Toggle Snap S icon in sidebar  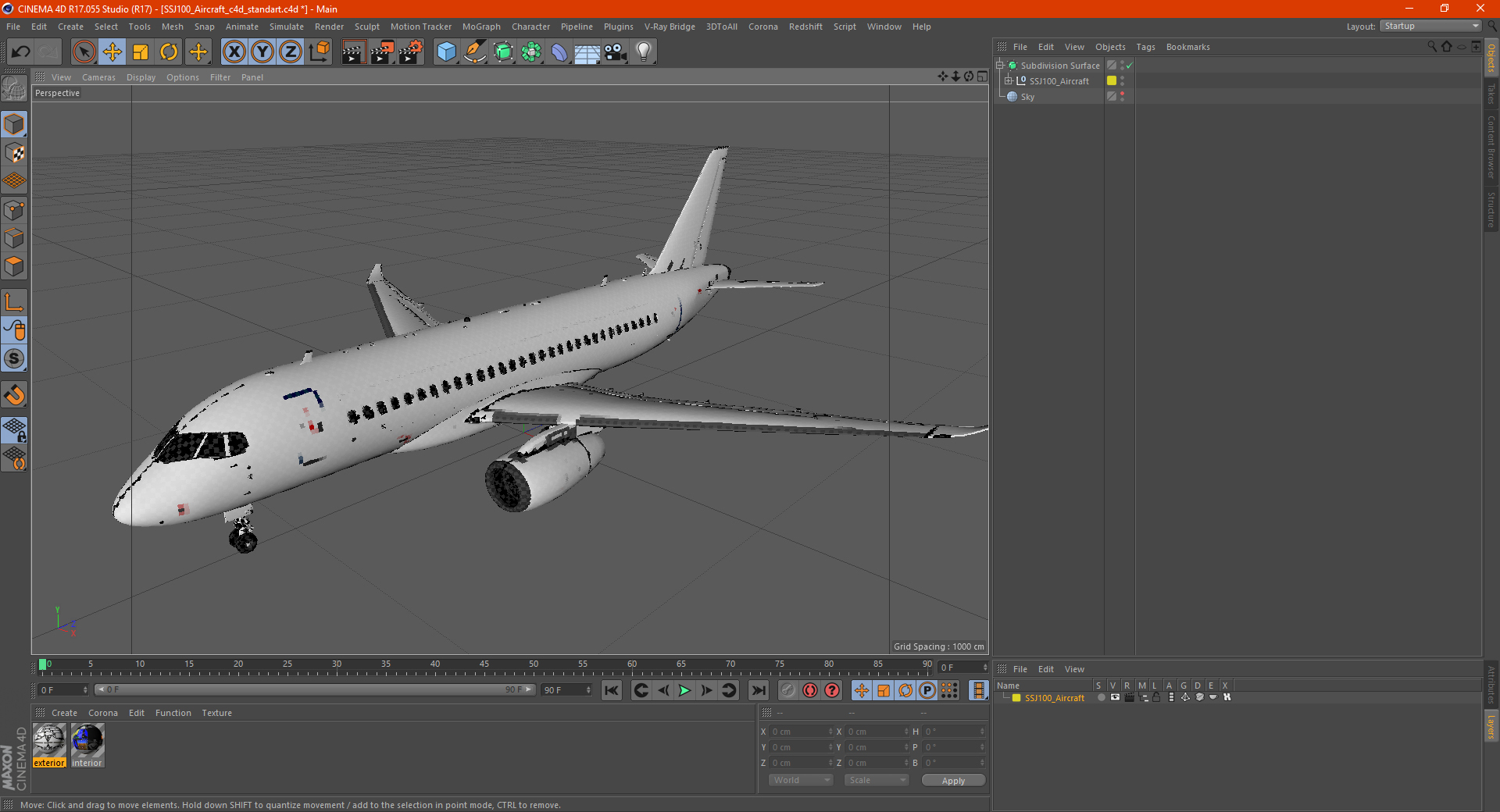click(14, 358)
